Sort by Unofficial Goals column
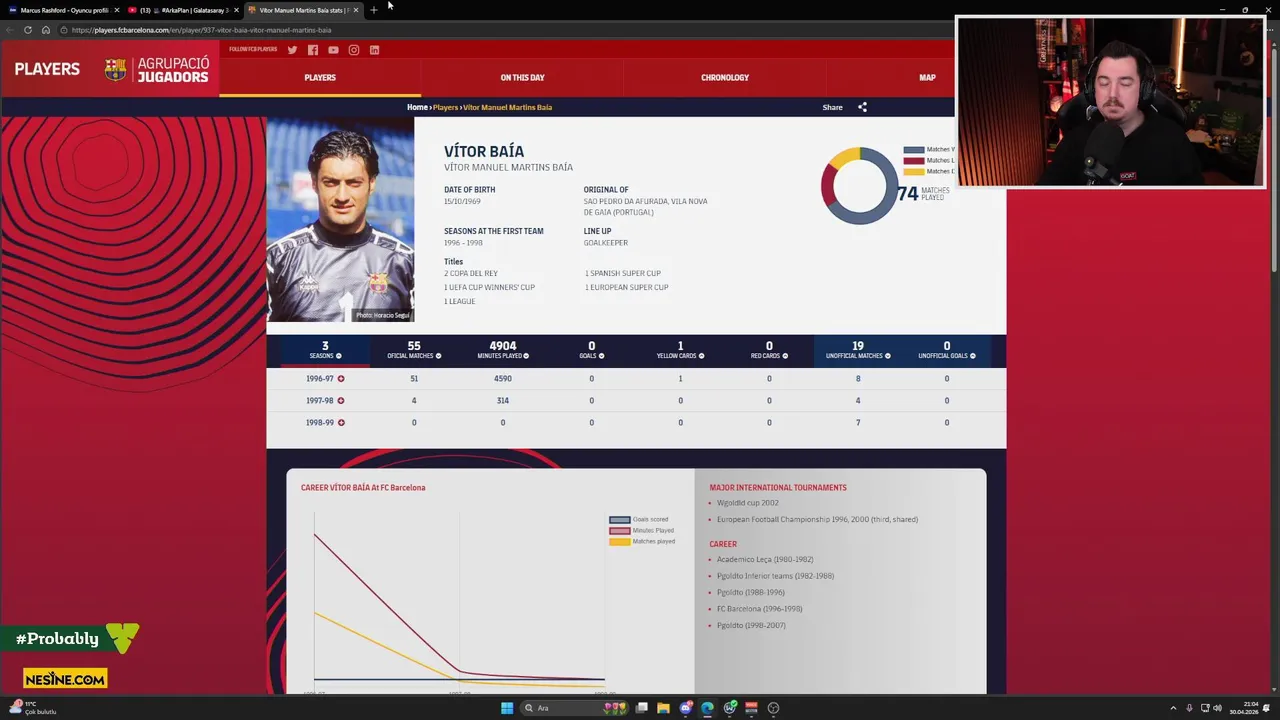 pos(947,350)
